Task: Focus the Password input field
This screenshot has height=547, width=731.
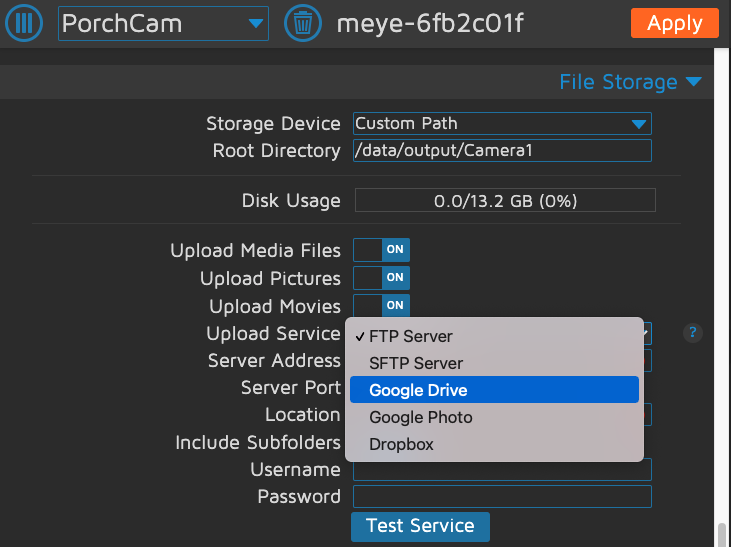Action: (502, 497)
